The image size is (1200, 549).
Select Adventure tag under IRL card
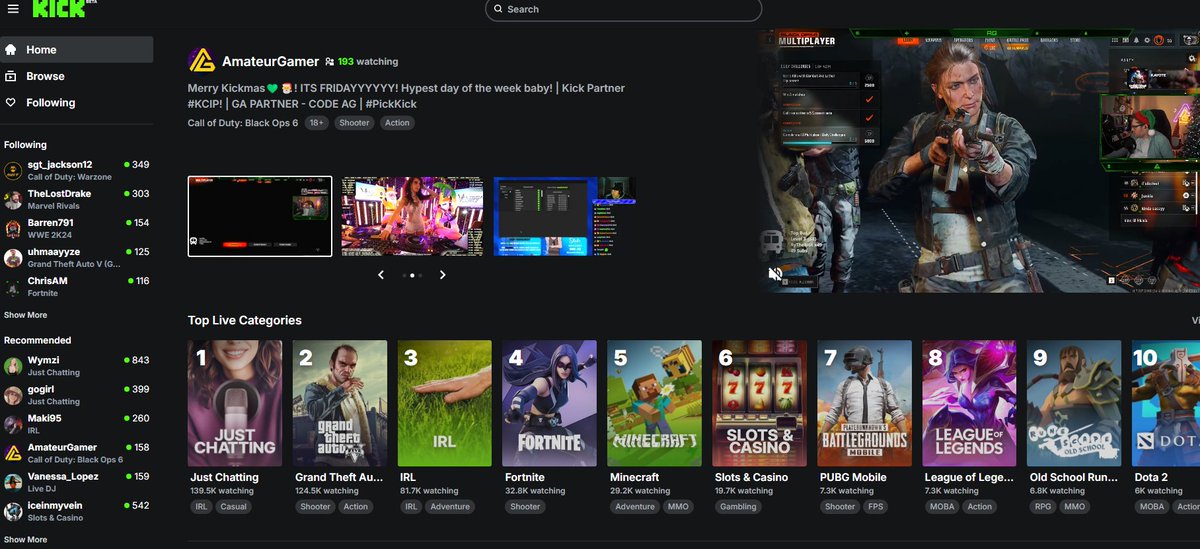point(450,507)
